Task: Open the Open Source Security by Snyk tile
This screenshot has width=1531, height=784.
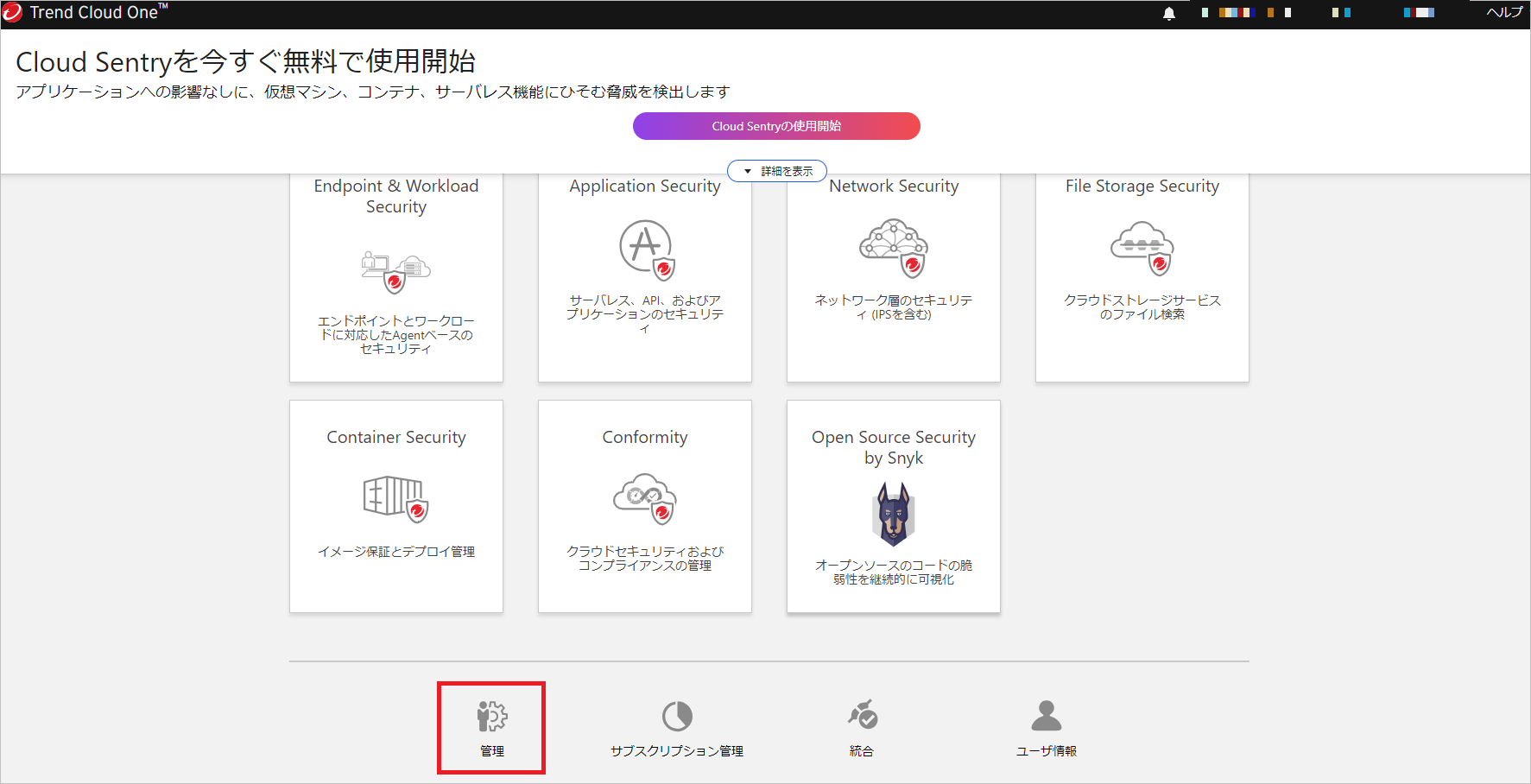Action: click(x=893, y=507)
